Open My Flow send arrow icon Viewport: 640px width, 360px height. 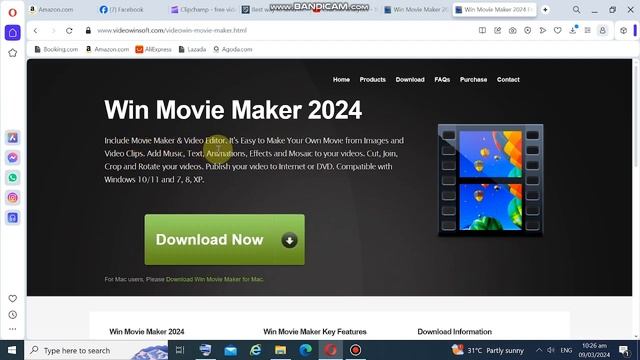[x=543, y=30]
